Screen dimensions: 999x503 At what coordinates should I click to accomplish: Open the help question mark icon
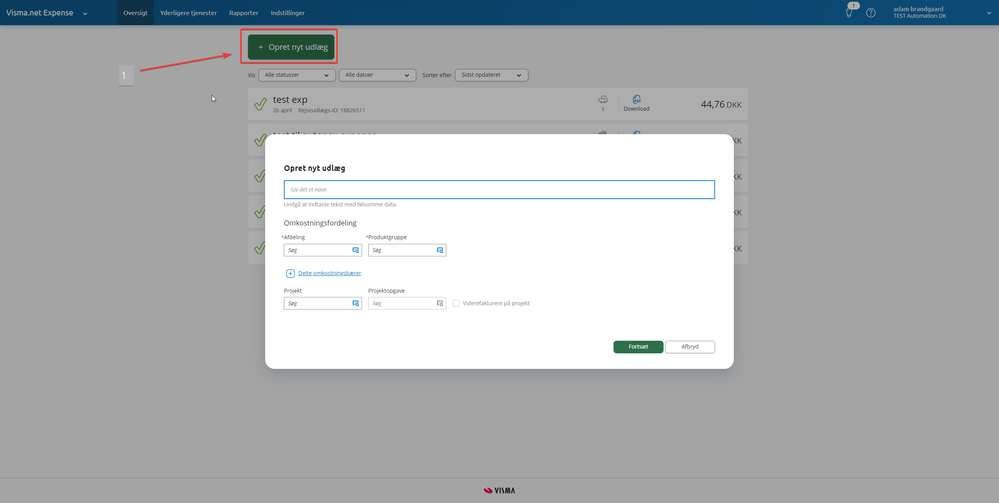871,13
